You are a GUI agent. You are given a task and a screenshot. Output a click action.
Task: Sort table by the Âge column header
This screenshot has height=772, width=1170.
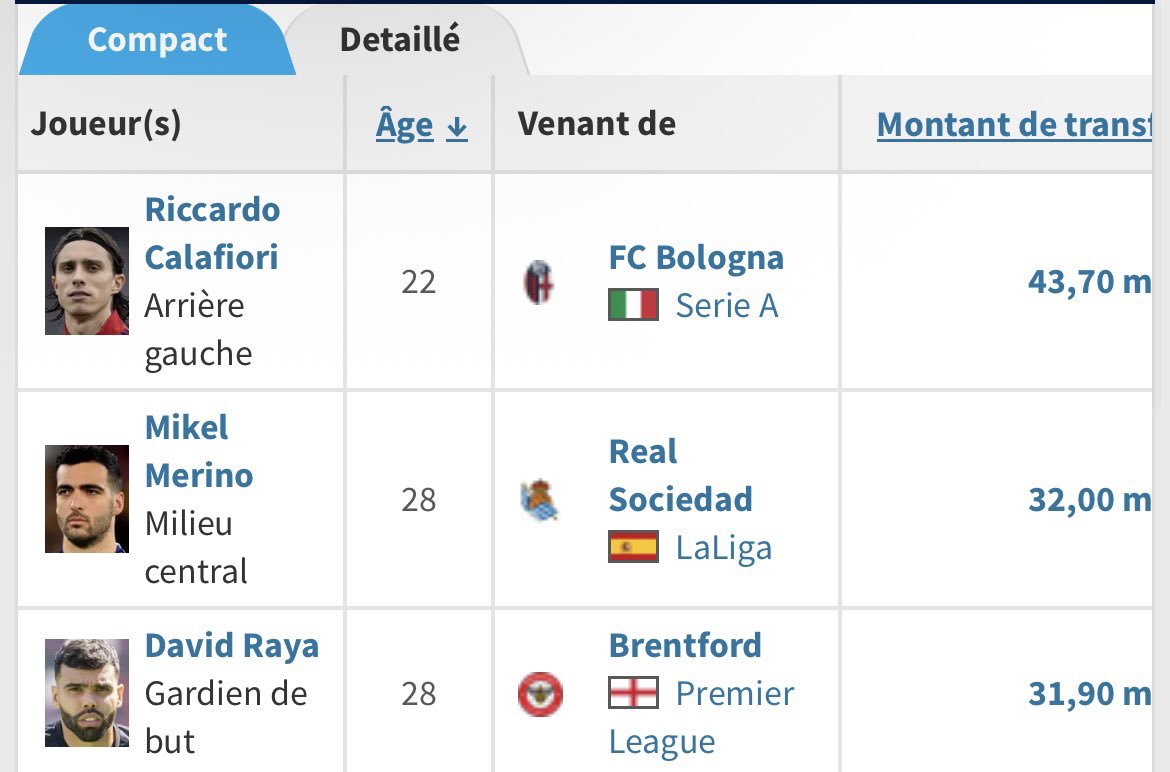coord(404,125)
